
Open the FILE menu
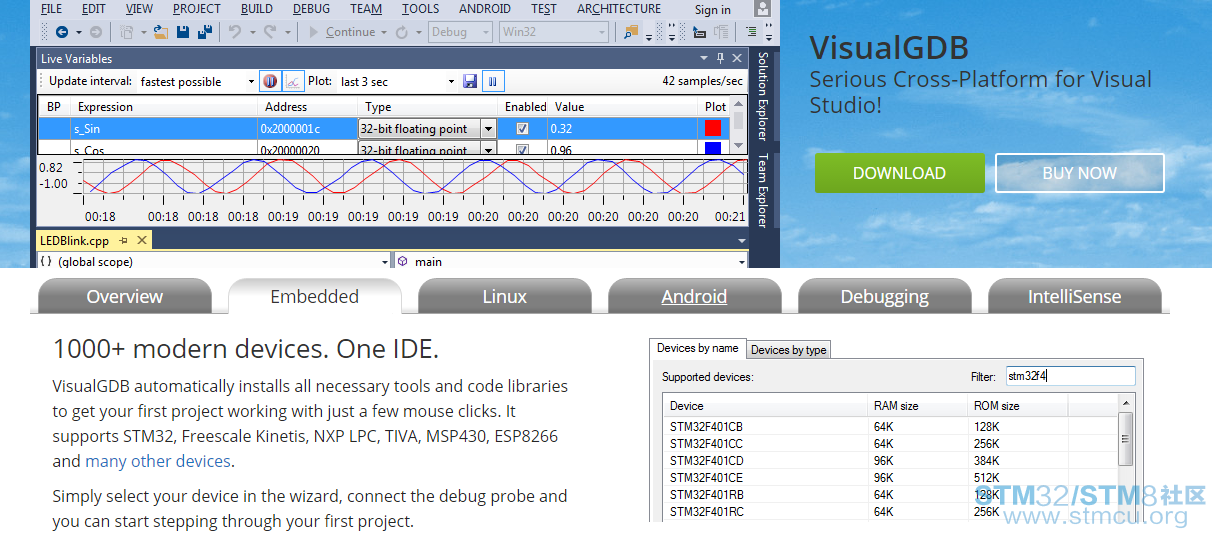(x=51, y=9)
